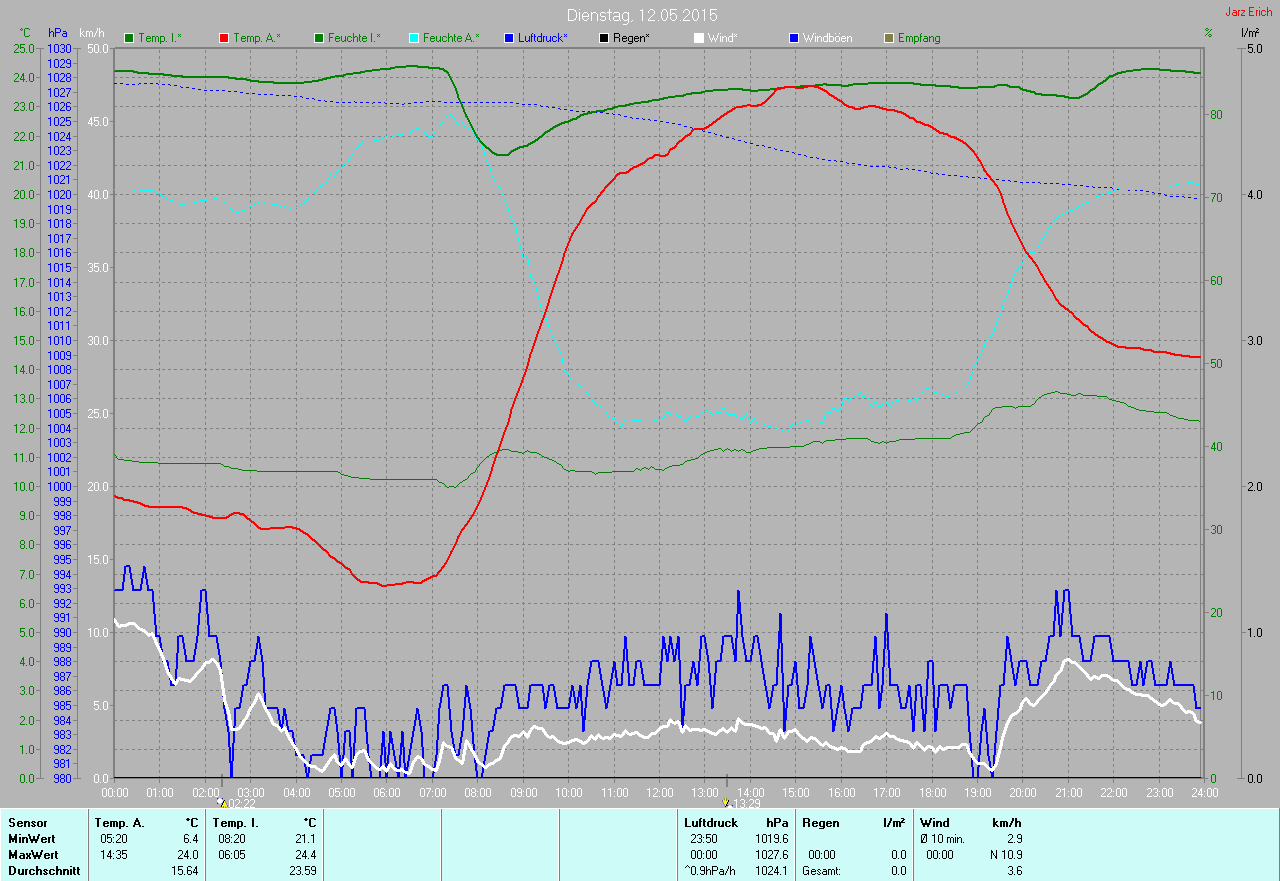Click the red 'Jarz Erich' author text
The height and width of the screenshot is (881, 1280).
pos(1249,12)
